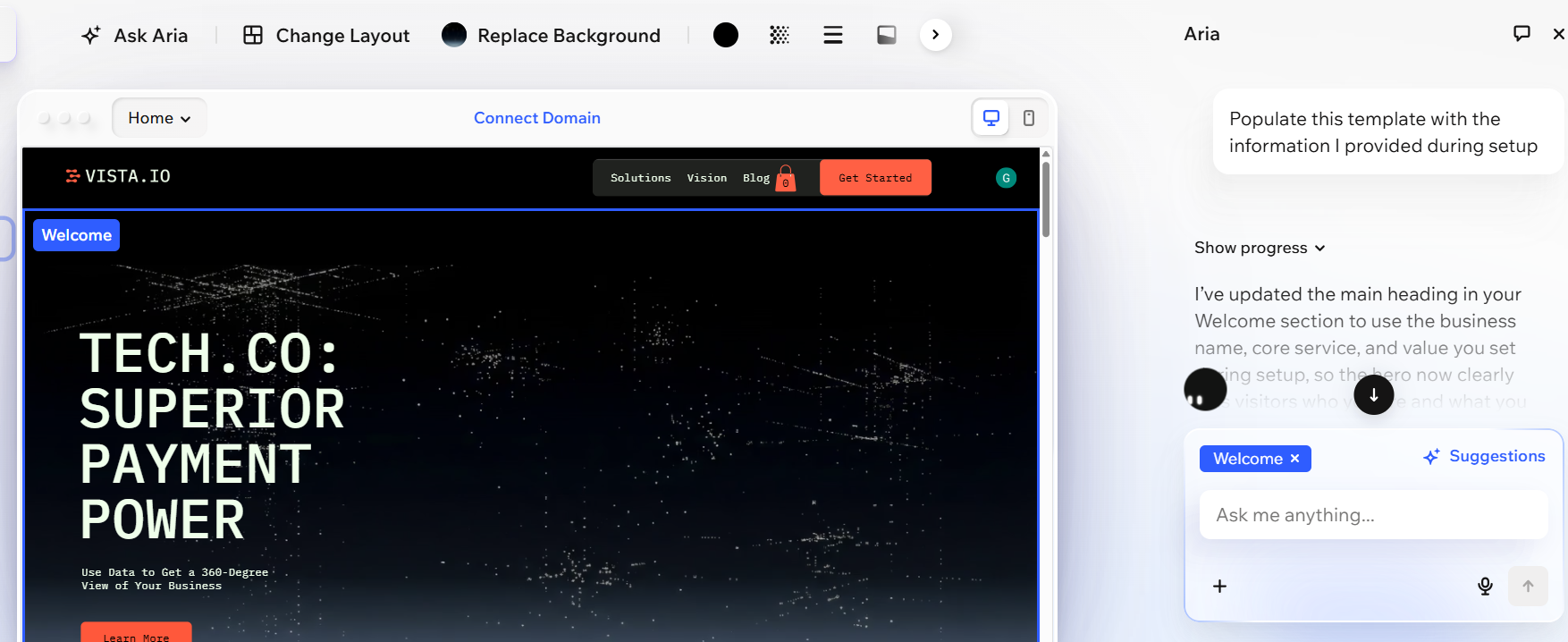The image size is (1568, 642).
Task: Click Change Layout option
Action: coord(326,36)
